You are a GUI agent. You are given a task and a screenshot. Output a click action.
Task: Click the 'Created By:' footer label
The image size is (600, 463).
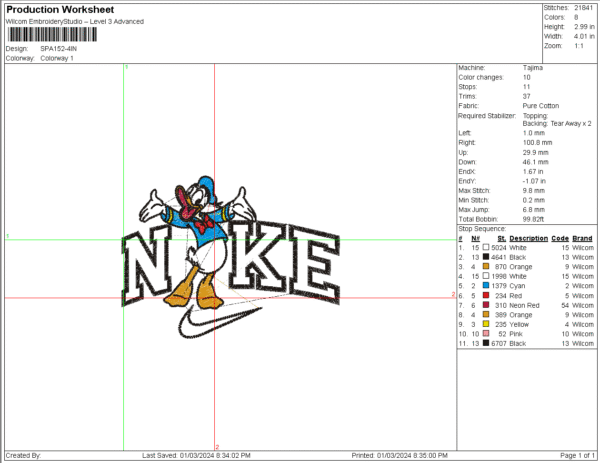click(23, 456)
